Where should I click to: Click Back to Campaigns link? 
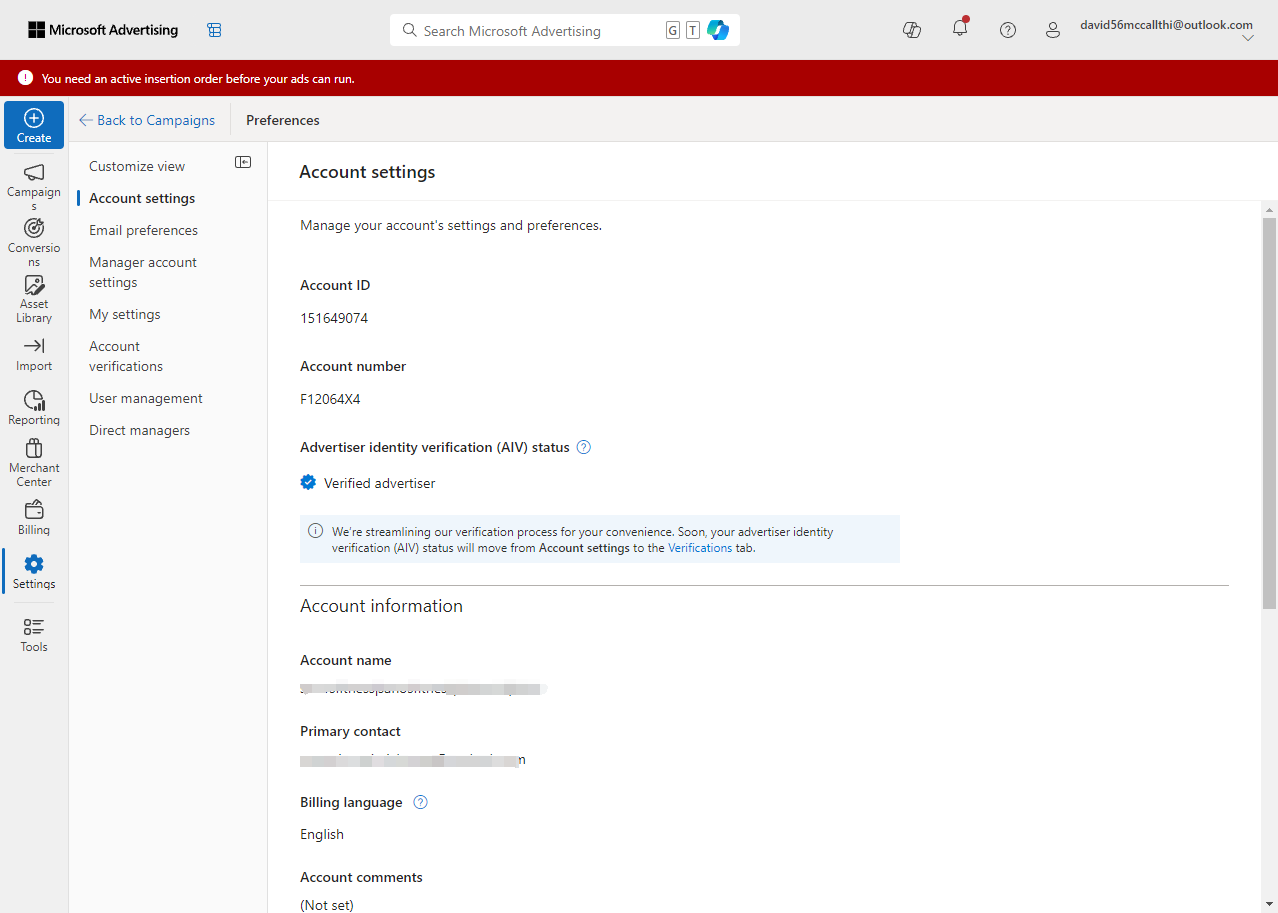pyautogui.click(x=147, y=120)
